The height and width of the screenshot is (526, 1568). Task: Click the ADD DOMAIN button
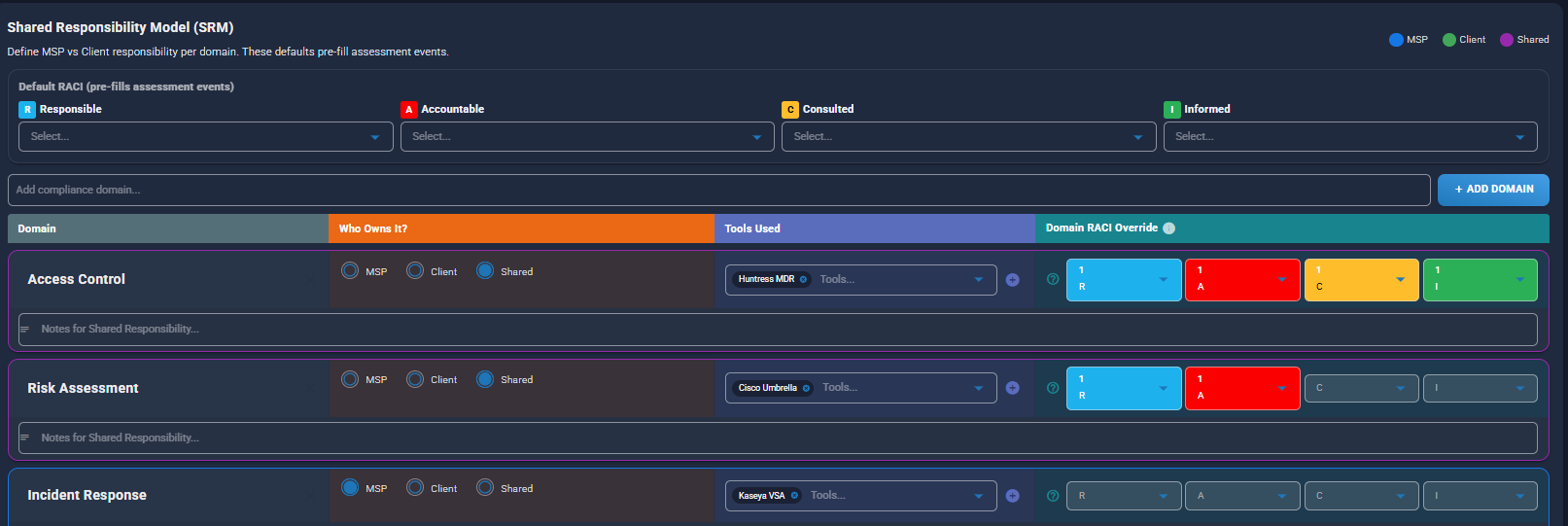pyautogui.click(x=1493, y=190)
